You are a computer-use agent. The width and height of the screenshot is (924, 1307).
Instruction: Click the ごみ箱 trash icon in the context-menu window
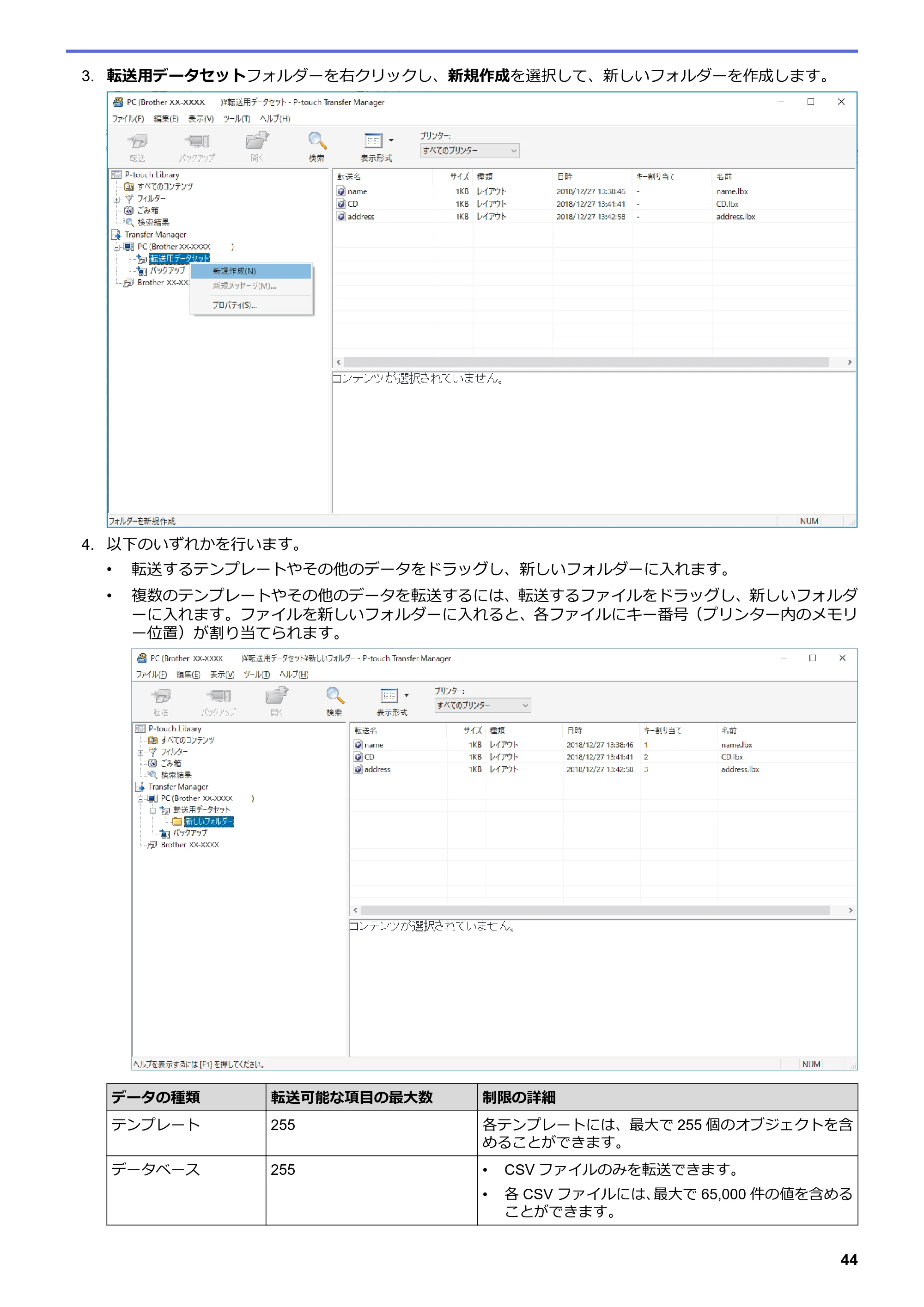click(x=129, y=210)
